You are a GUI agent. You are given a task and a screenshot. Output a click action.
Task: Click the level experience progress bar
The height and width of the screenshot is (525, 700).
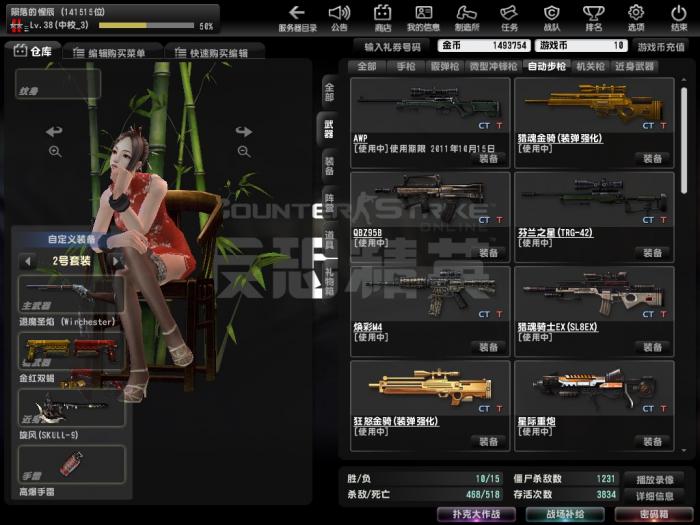tap(146, 25)
